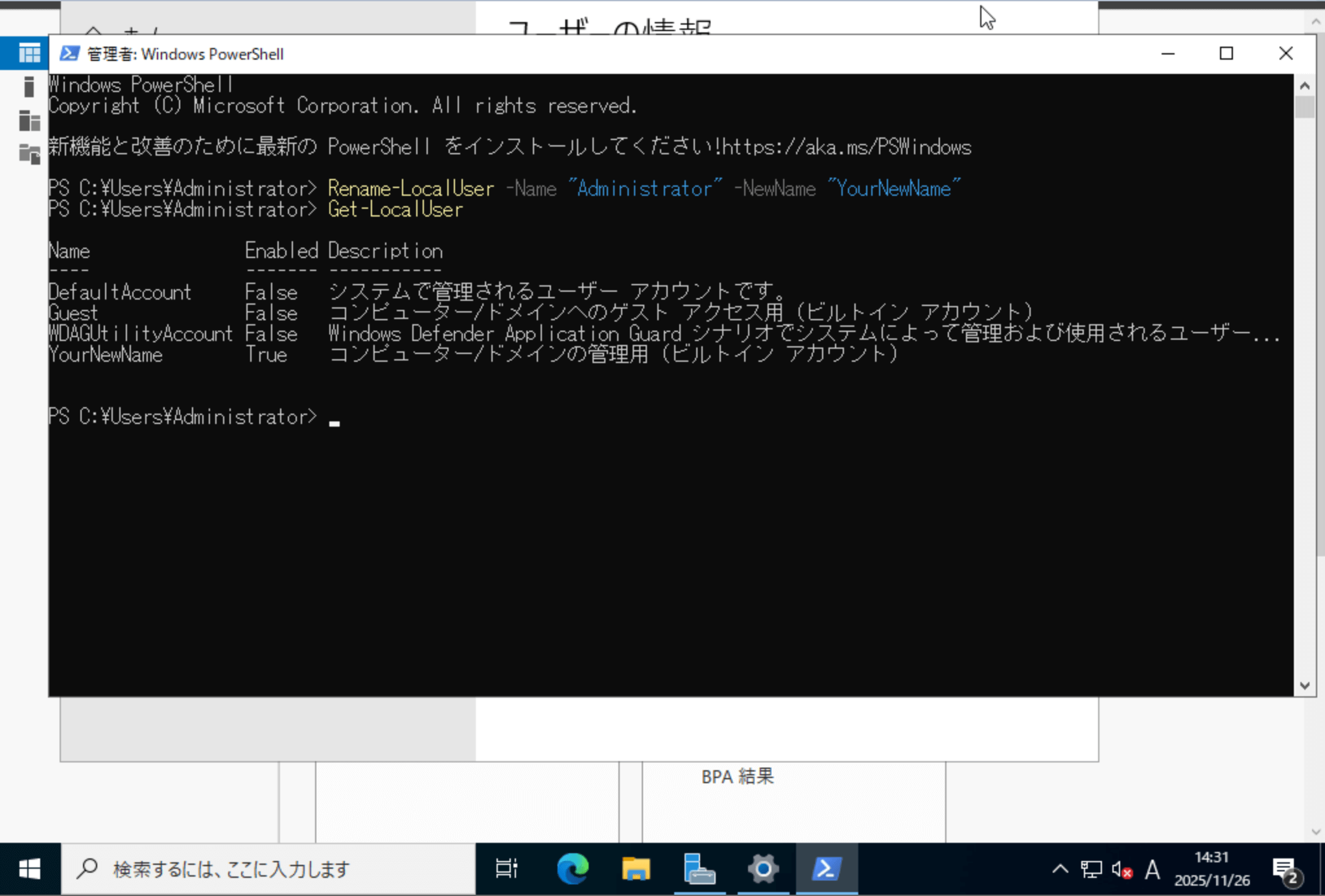1325x896 pixels.
Task: Select Local Server sidebar icon
Action: coord(29,86)
